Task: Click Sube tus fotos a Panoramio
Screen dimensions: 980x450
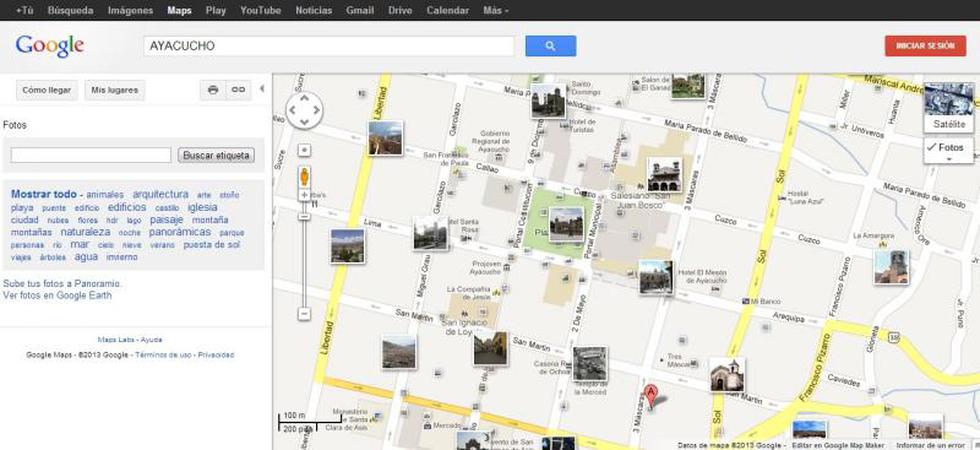Action: pos(62,283)
